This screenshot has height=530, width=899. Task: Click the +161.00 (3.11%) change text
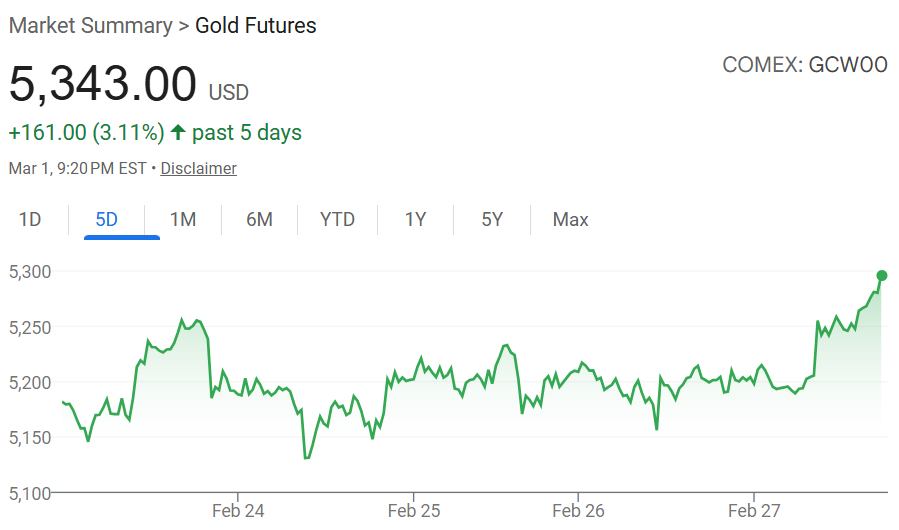86,132
